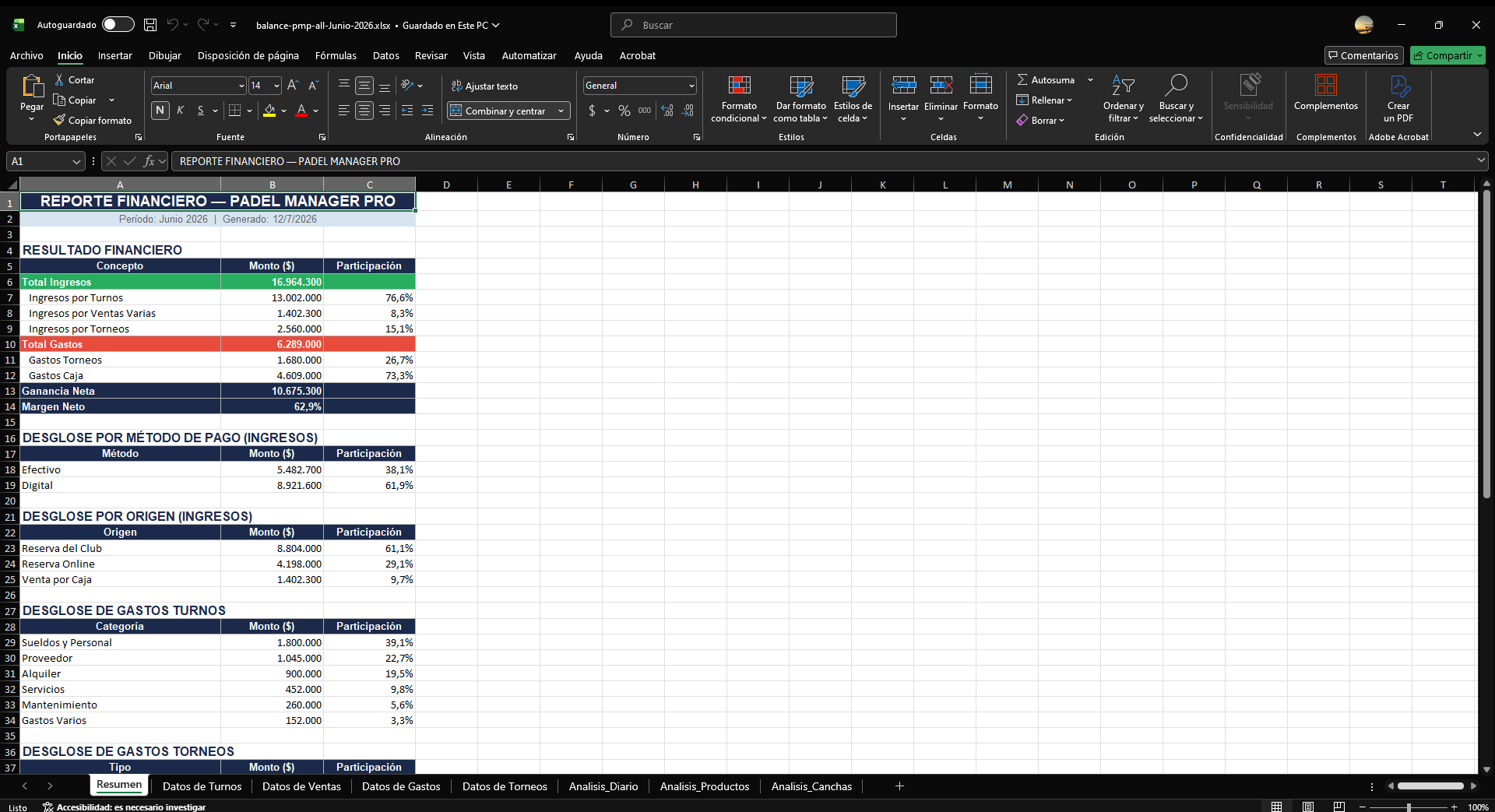This screenshot has width=1495, height=812.
Task: Apply italic K formatting
Action: (x=181, y=111)
